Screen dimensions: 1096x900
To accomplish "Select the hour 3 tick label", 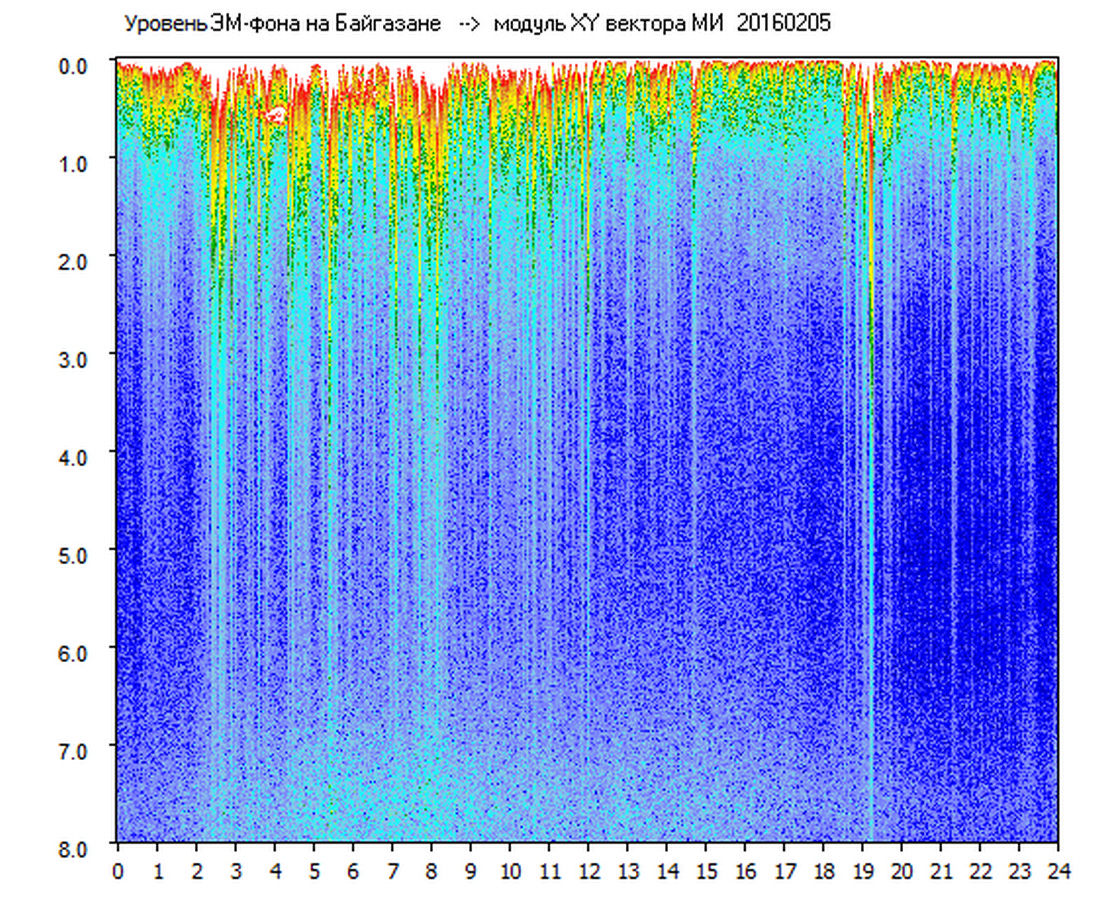I will [x=236, y=870].
